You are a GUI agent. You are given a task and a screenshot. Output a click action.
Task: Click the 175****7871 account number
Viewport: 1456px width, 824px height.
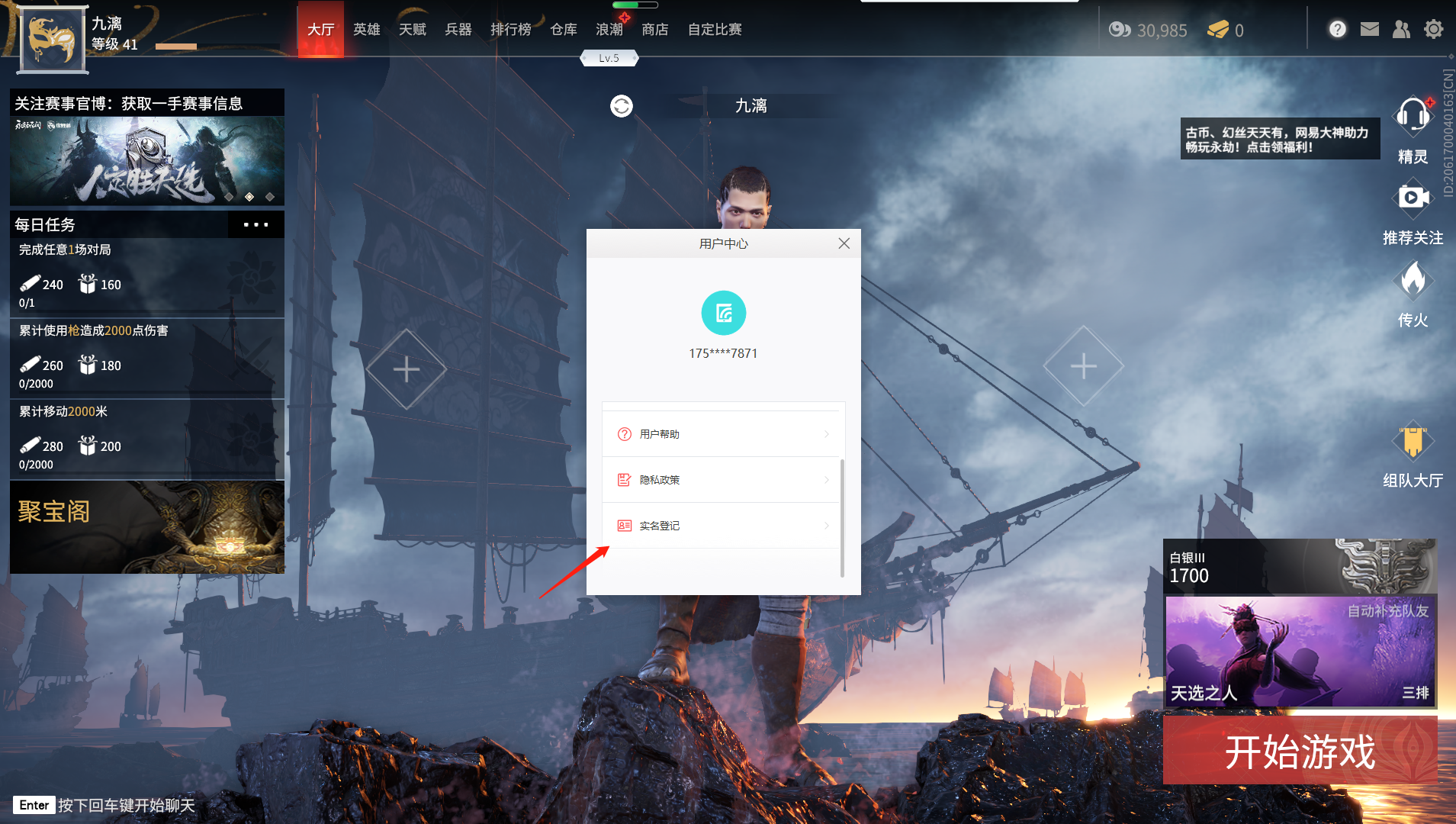(x=723, y=353)
